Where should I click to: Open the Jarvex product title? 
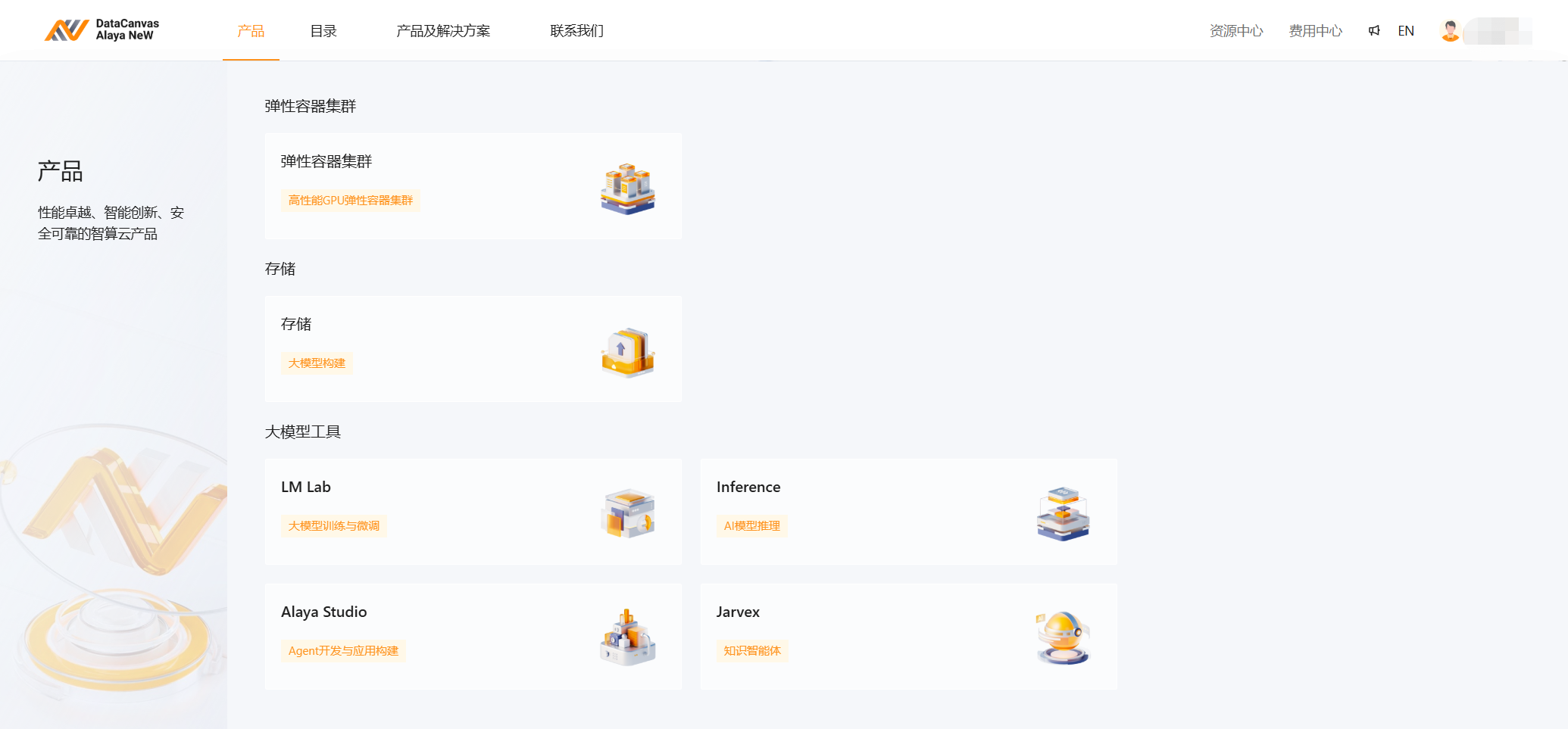click(738, 612)
